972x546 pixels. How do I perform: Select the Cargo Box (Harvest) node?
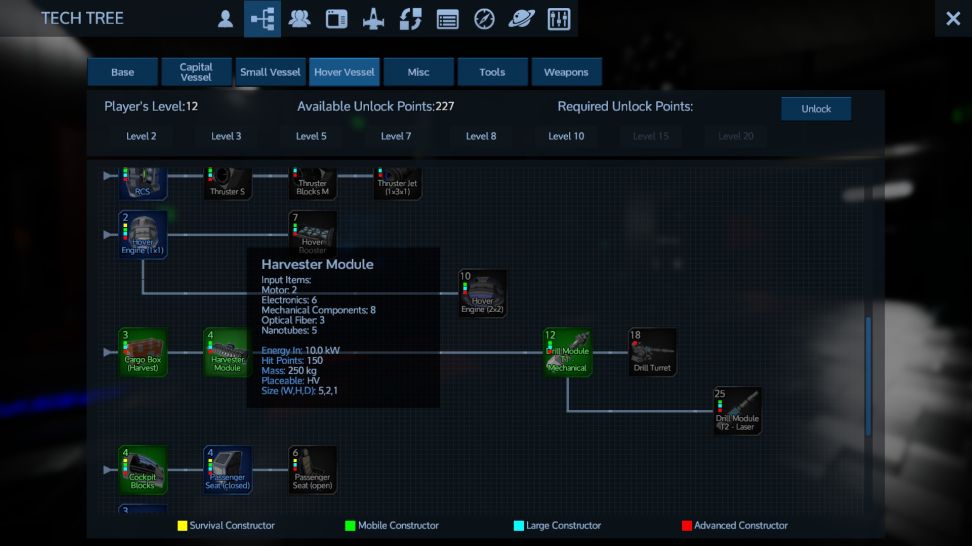coord(143,352)
